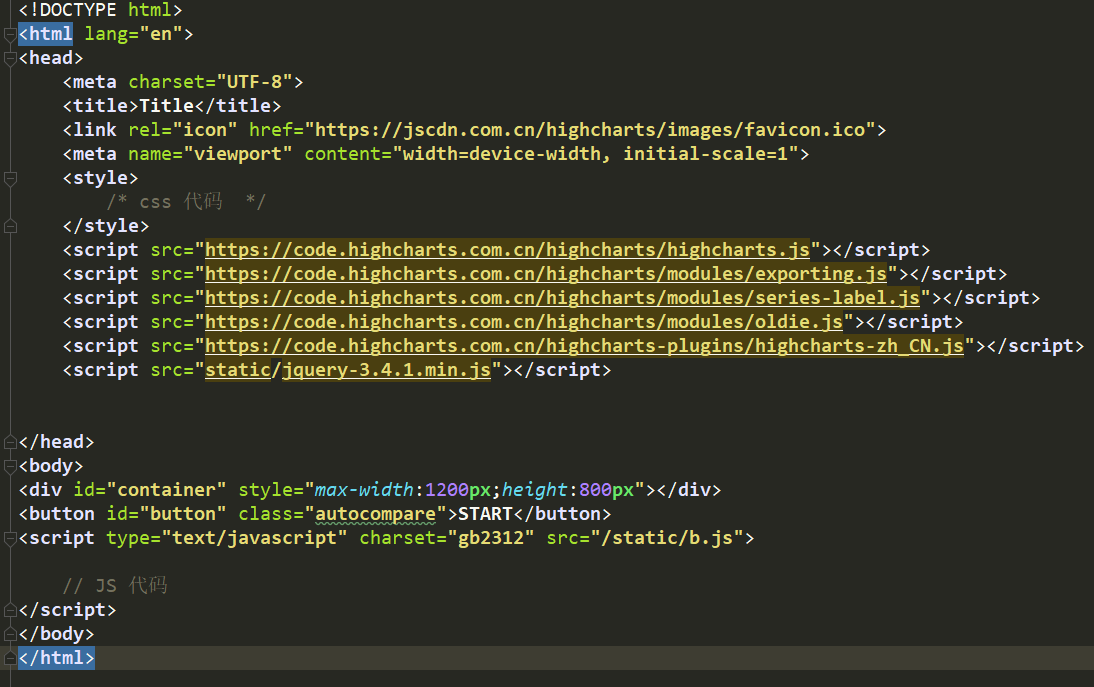Viewport: 1094px width, 687px height.
Task: Click the JS 代码 comment
Action: pos(115,586)
